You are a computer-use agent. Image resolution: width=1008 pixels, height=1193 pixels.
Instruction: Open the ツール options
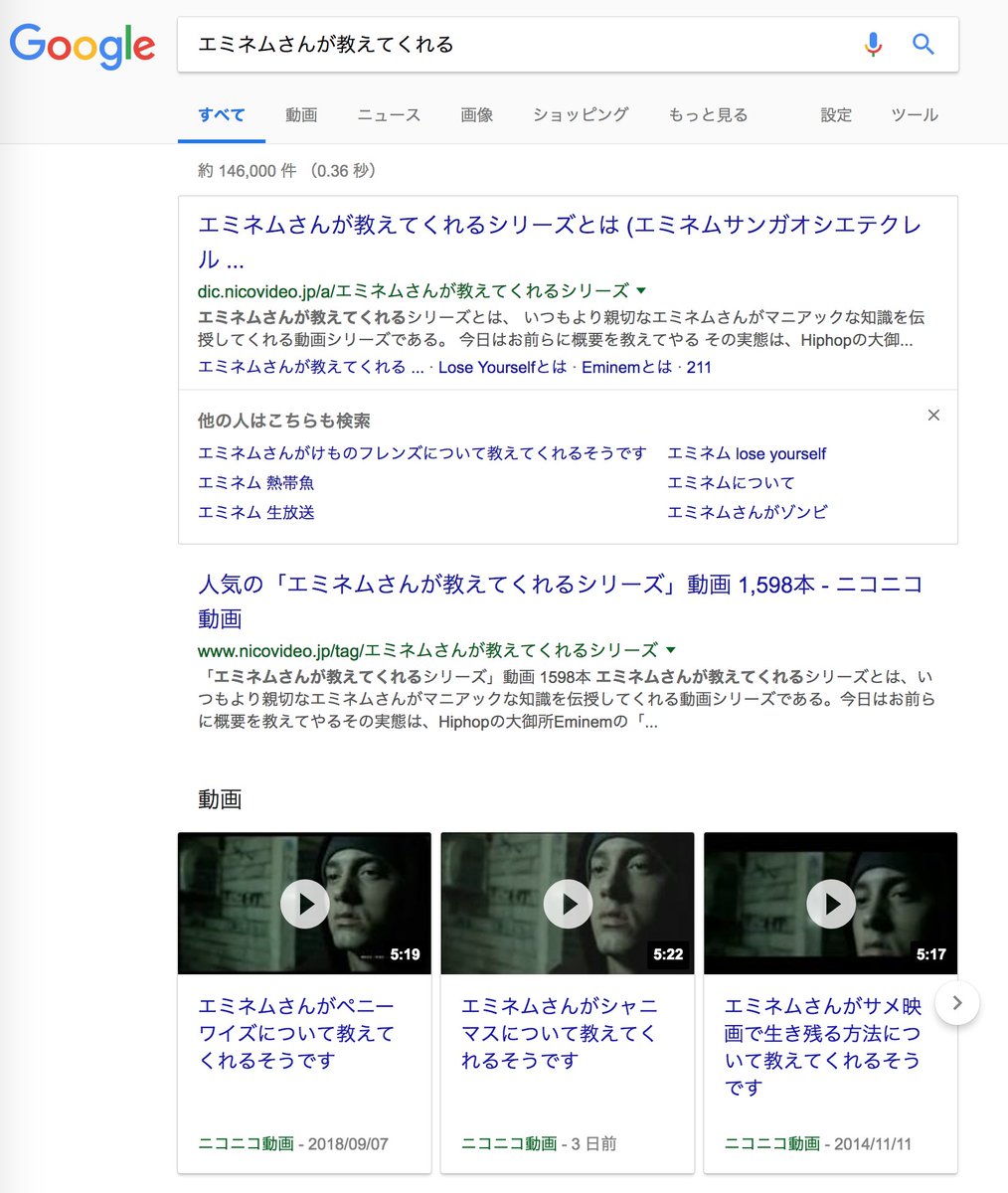(x=915, y=115)
